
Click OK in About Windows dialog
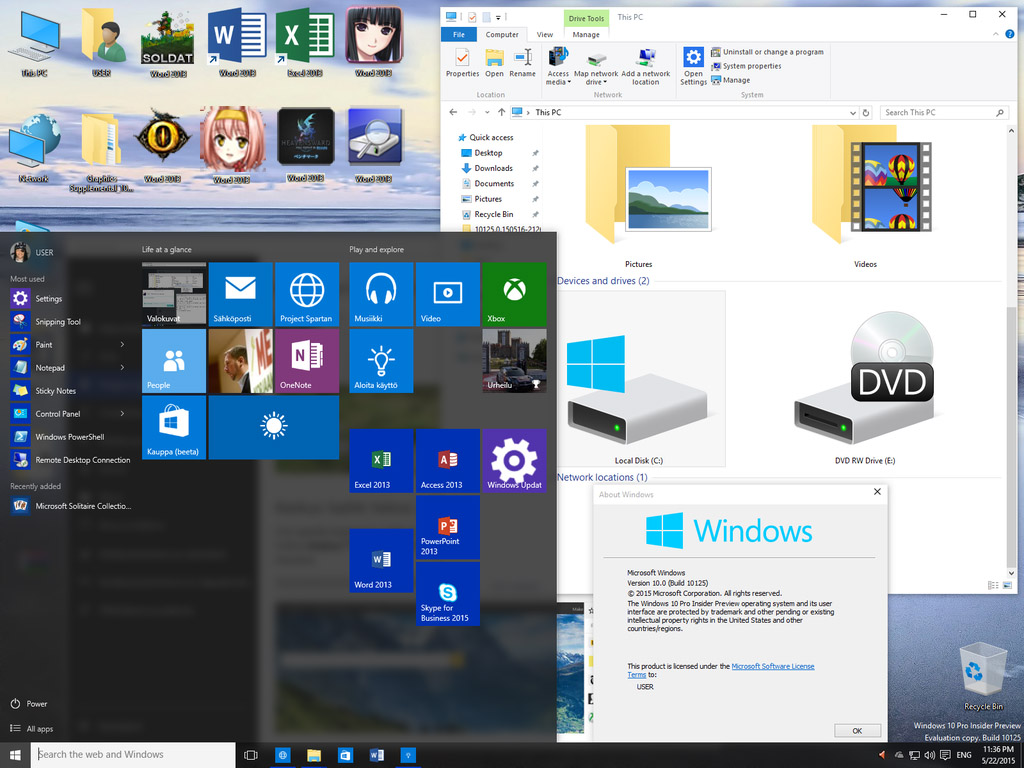857,731
